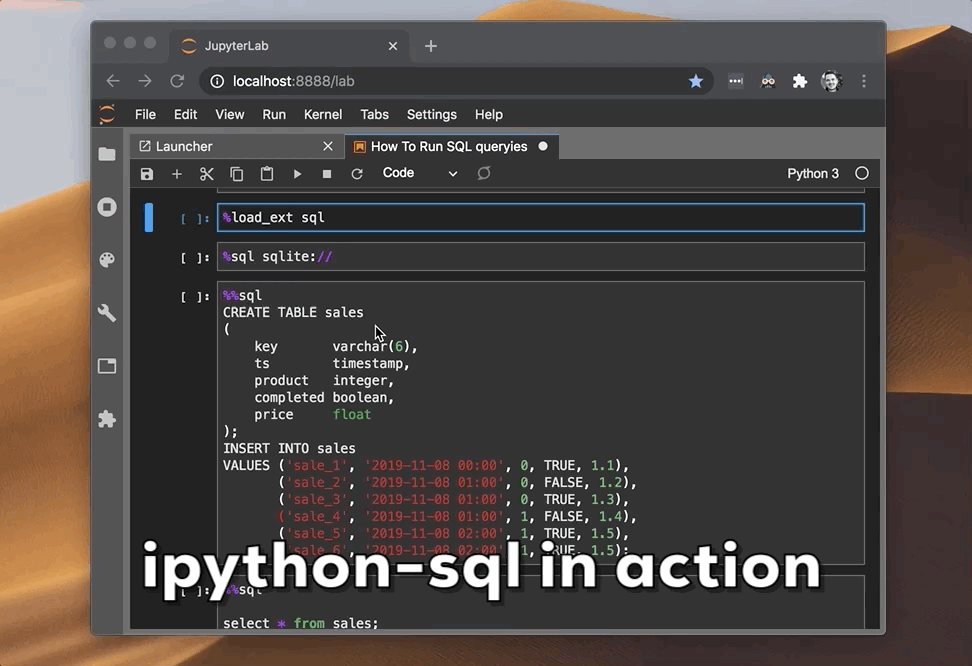Restart the kernel with refresh icon
The image size is (972, 666).
click(x=356, y=174)
